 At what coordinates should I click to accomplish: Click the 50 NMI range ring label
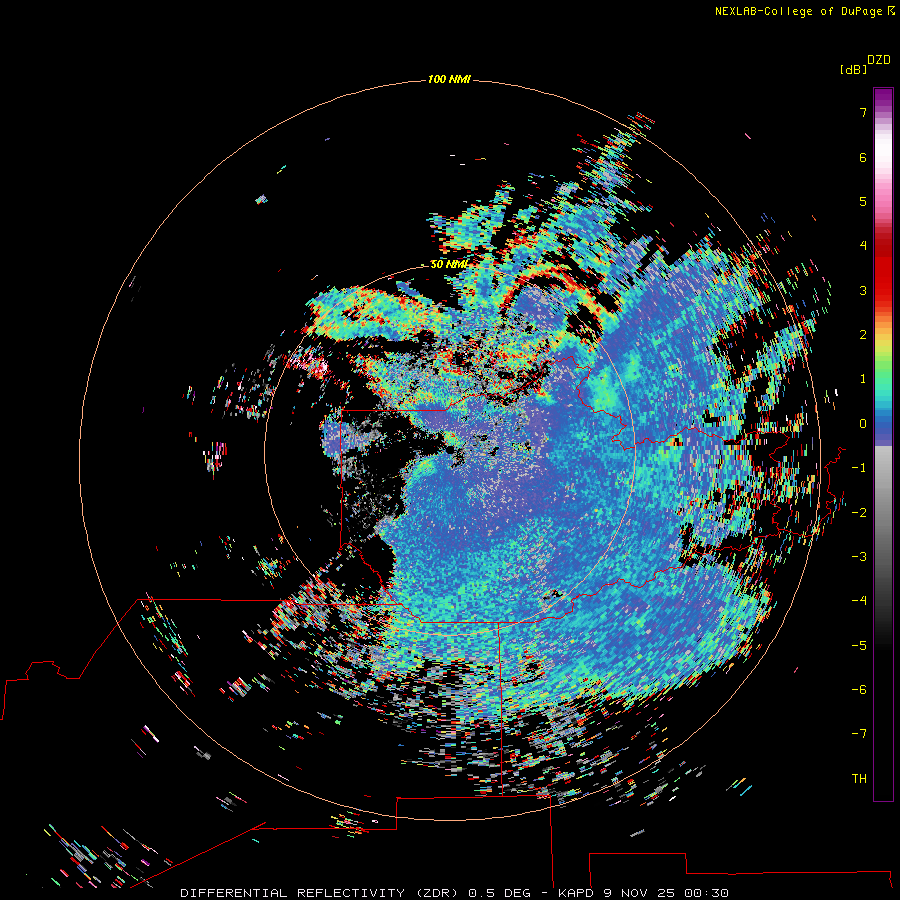click(449, 264)
